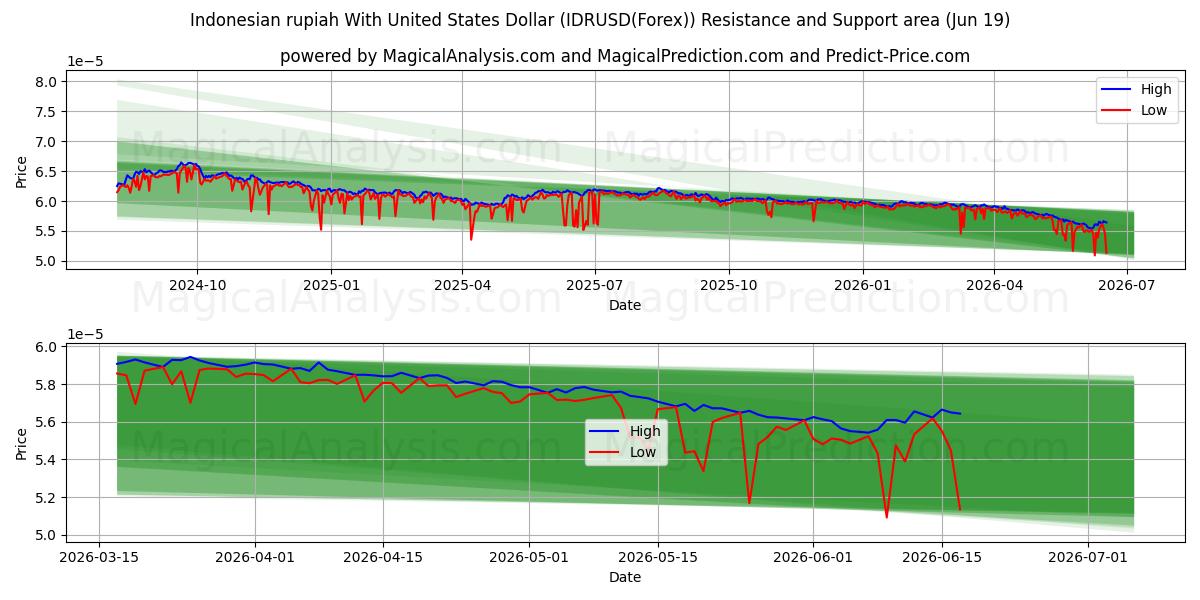This screenshot has width=1200, height=600.
Task: Click the bottom chart x-axis label 2026-04-15
Action: [383, 560]
